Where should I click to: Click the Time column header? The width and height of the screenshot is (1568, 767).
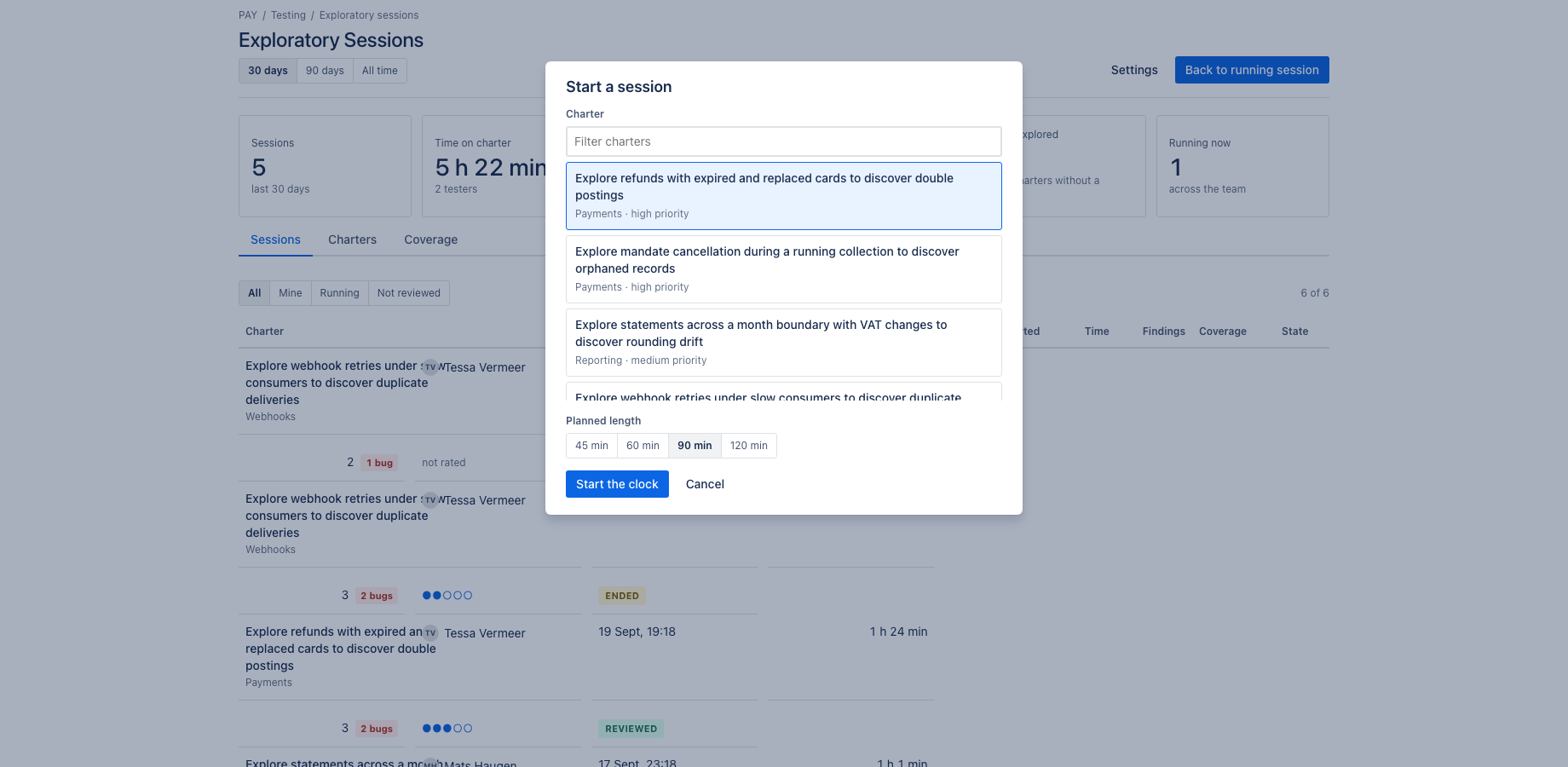click(1097, 332)
